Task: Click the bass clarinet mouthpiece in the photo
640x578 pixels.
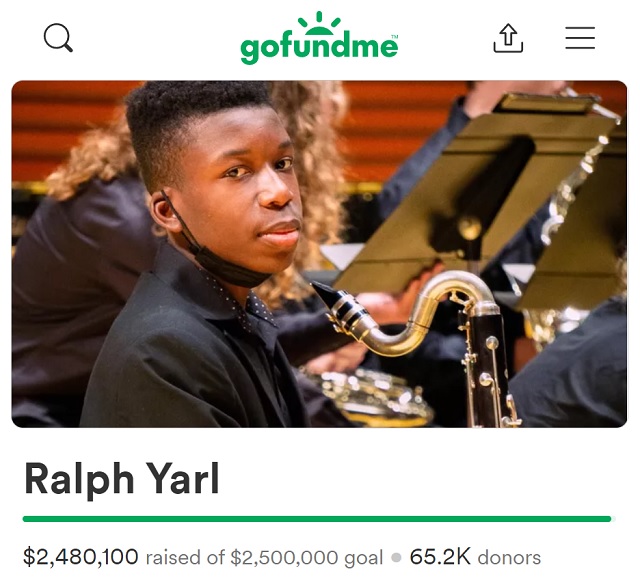Action: point(337,305)
